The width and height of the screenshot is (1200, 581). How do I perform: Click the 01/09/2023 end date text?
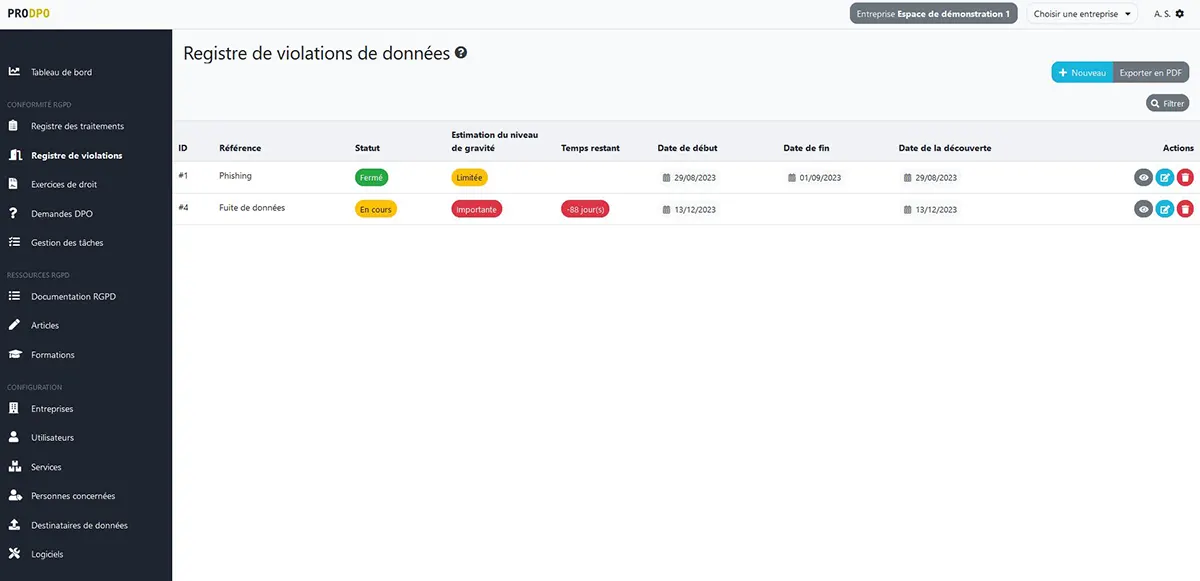820,178
